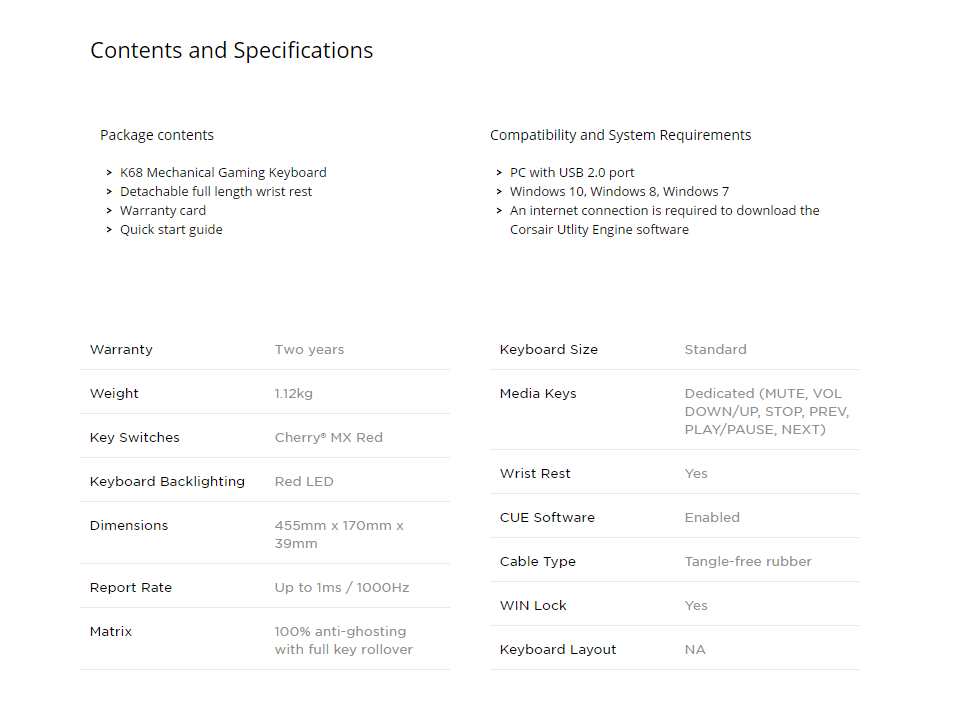This screenshot has width=960, height=701.
Task: Click the Keyboard Layout NA value
Action: (695, 650)
